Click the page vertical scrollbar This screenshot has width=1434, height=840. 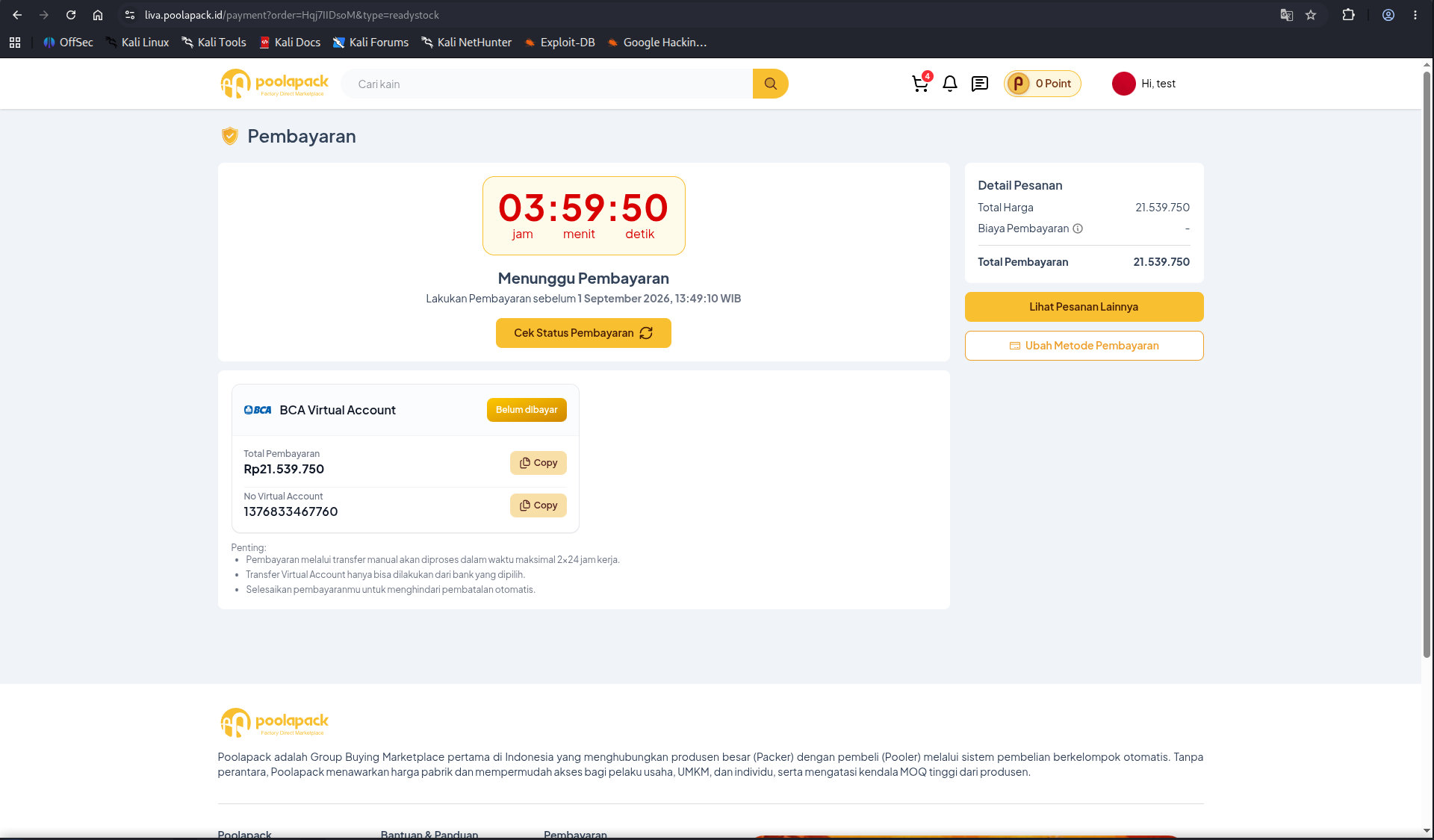1427,366
